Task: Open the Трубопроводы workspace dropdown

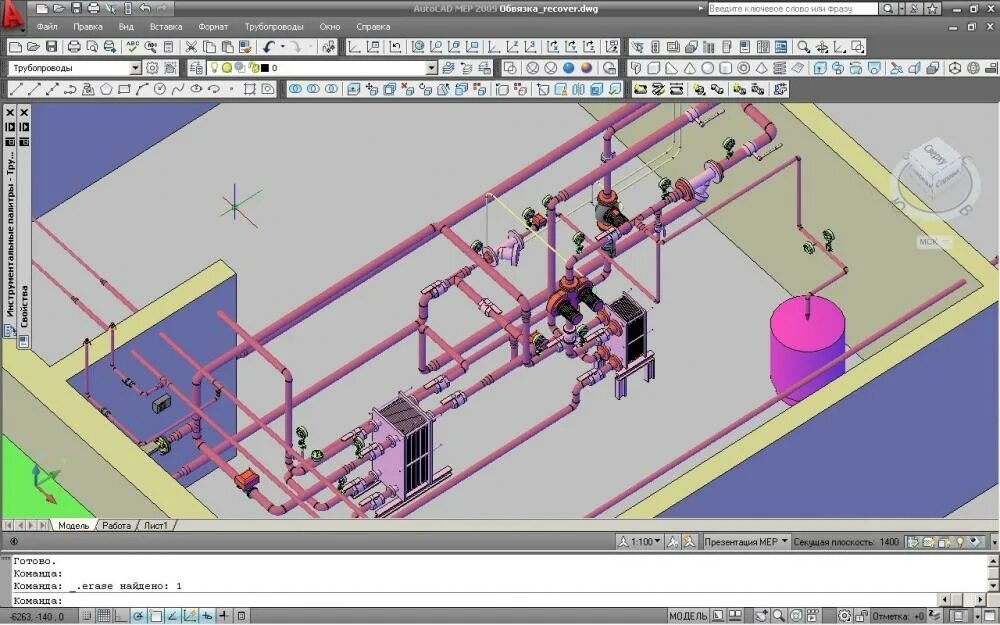Action: tap(135, 68)
